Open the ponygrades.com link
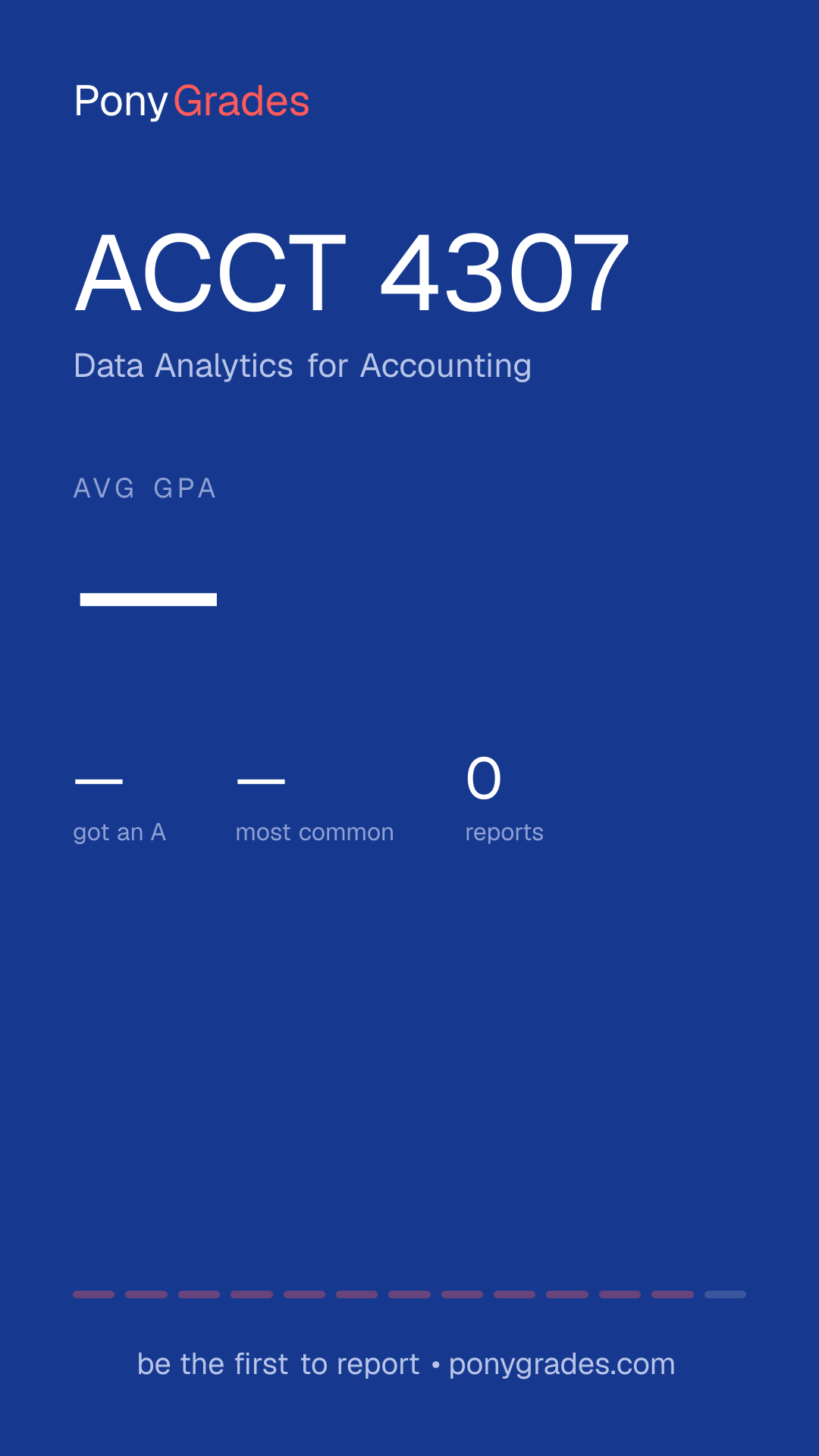This screenshot has width=819, height=1456. 562,1364
